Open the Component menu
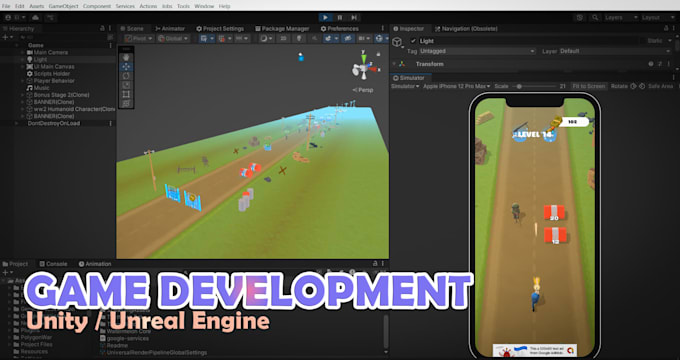The height and width of the screenshot is (360, 680). pyautogui.click(x=97, y=6)
